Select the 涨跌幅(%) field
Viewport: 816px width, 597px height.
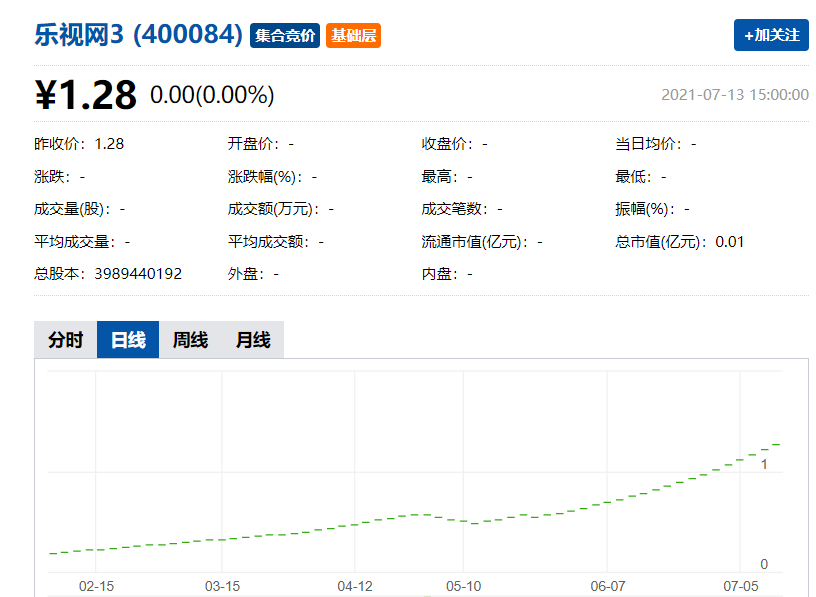coord(272,176)
